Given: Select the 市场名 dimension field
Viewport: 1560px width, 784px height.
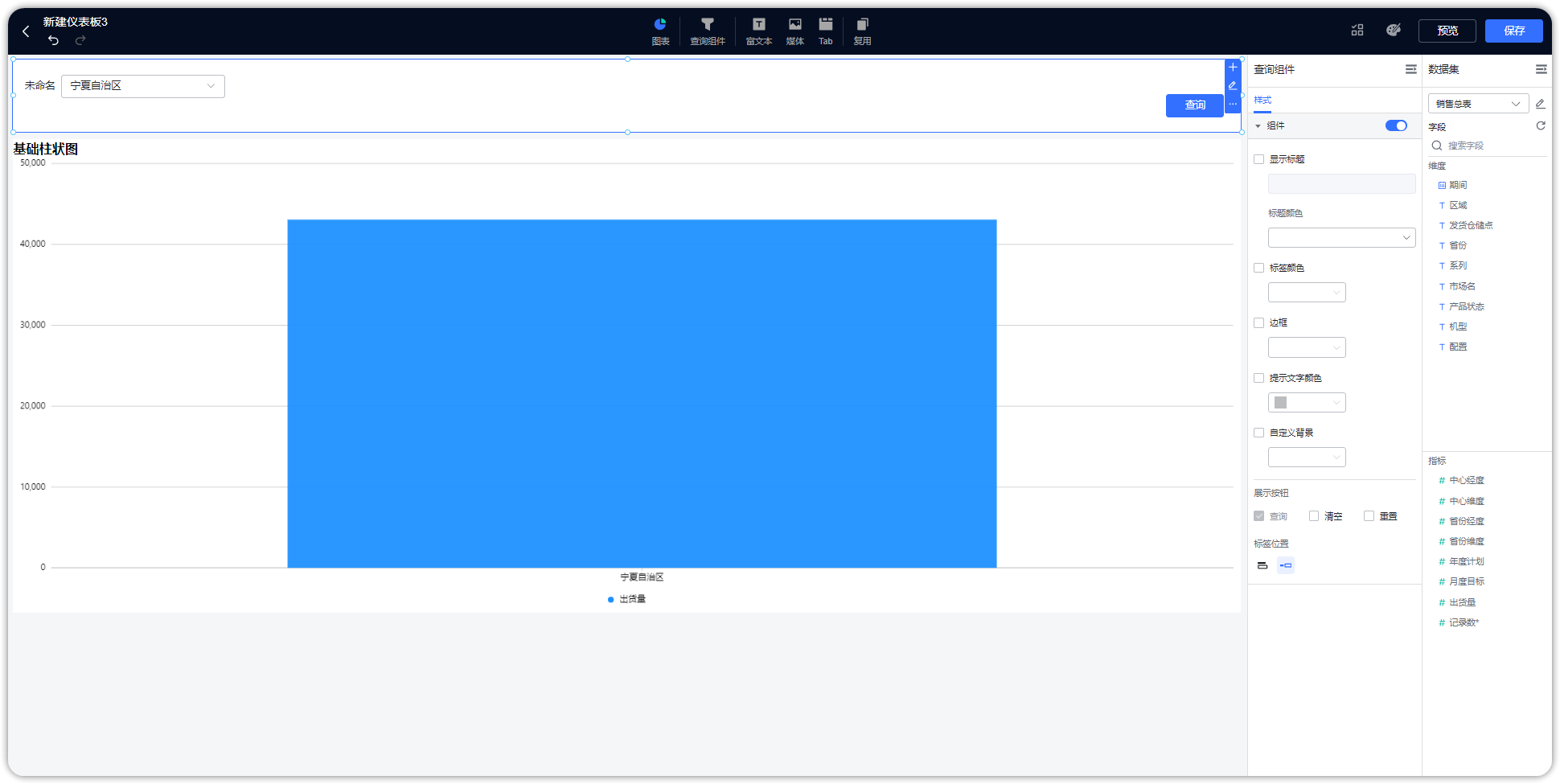Looking at the screenshot, I should [x=1462, y=286].
